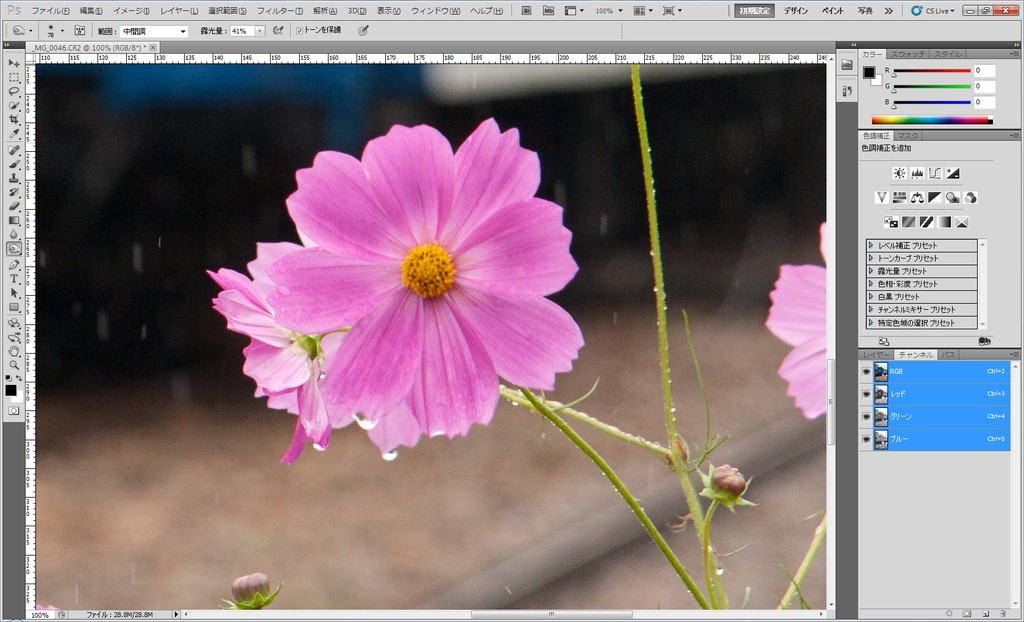Image resolution: width=1024 pixels, height=622 pixels.
Task: Select the Clone Stamp tool
Action: coord(14,178)
